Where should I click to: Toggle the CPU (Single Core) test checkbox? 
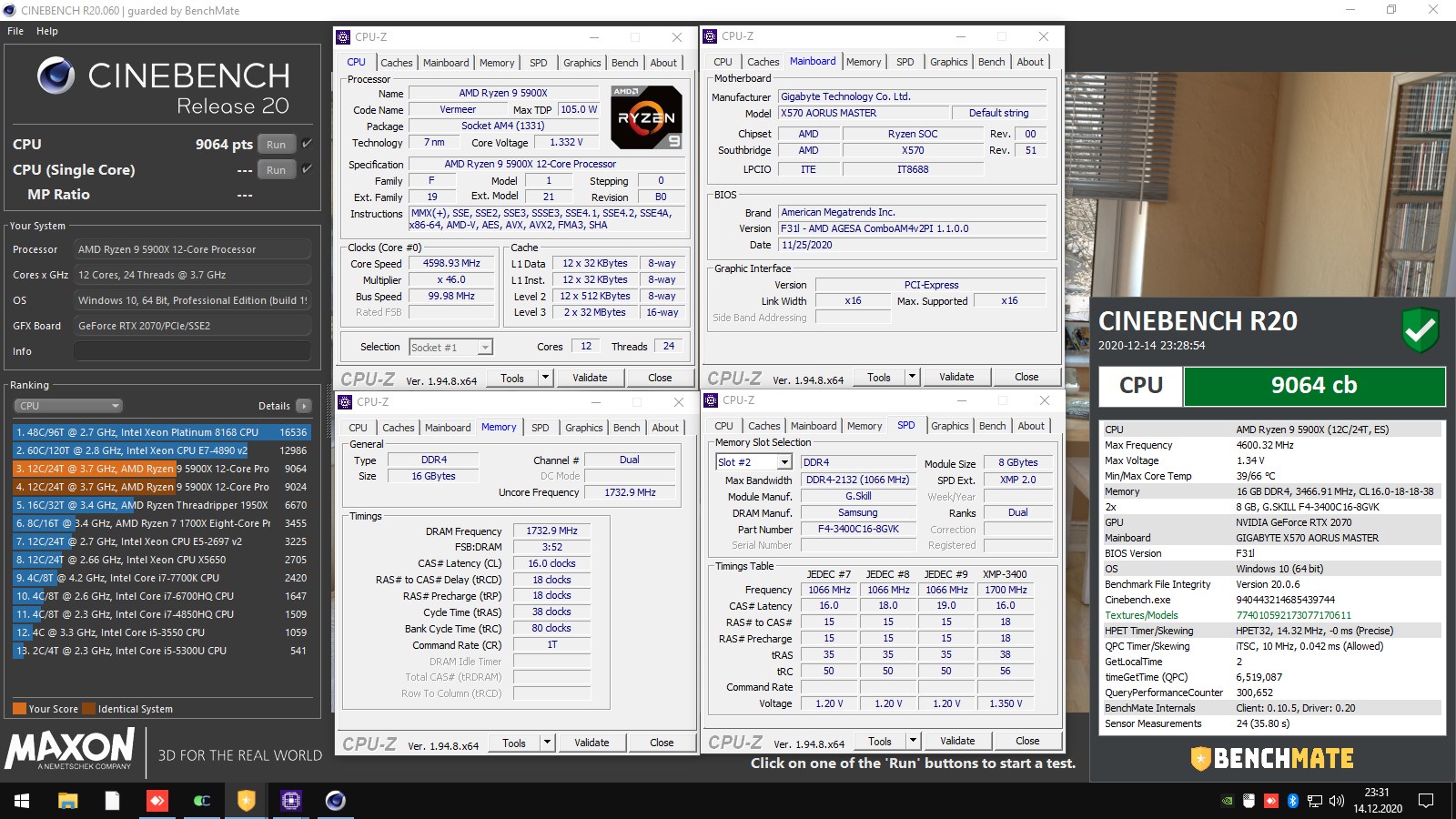point(307,169)
